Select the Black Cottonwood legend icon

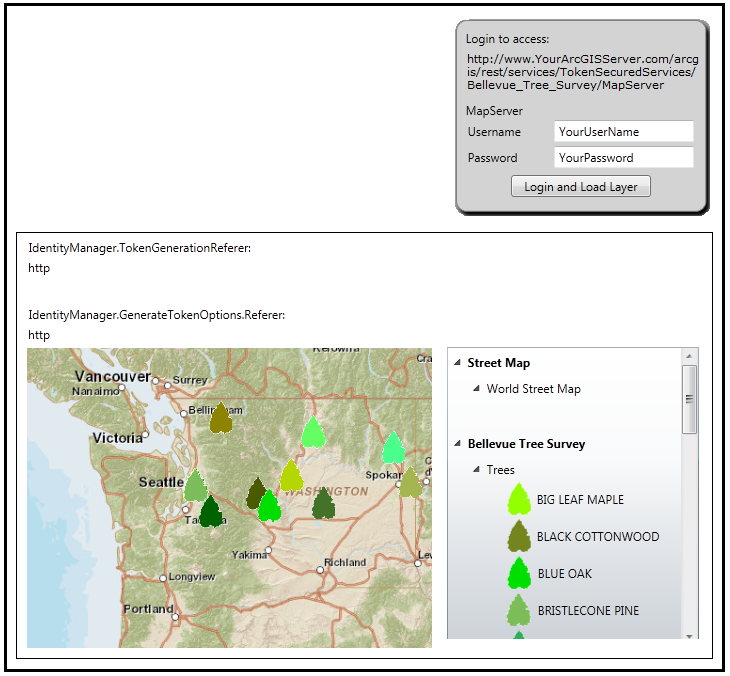click(519, 536)
